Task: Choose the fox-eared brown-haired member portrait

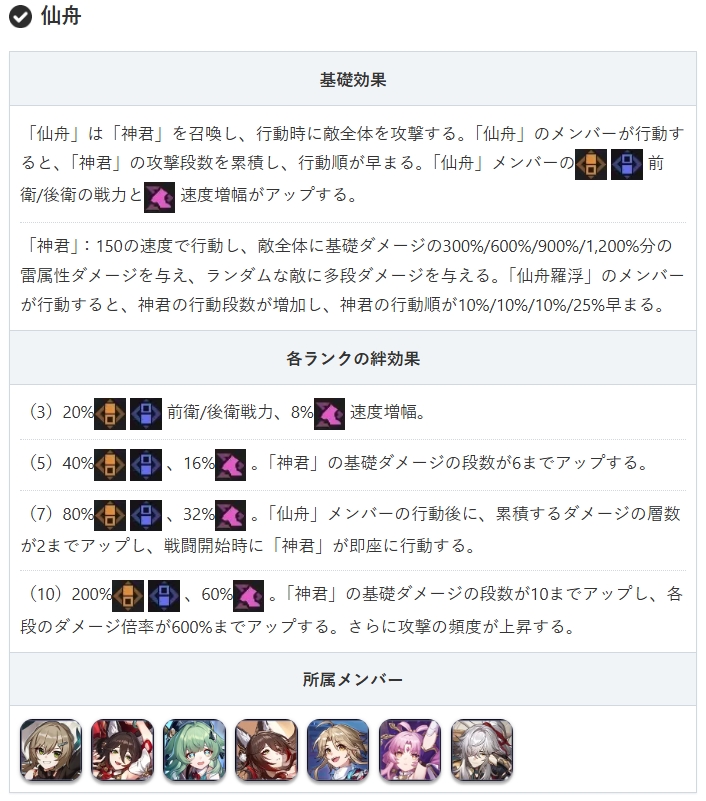Action: click(x=266, y=750)
